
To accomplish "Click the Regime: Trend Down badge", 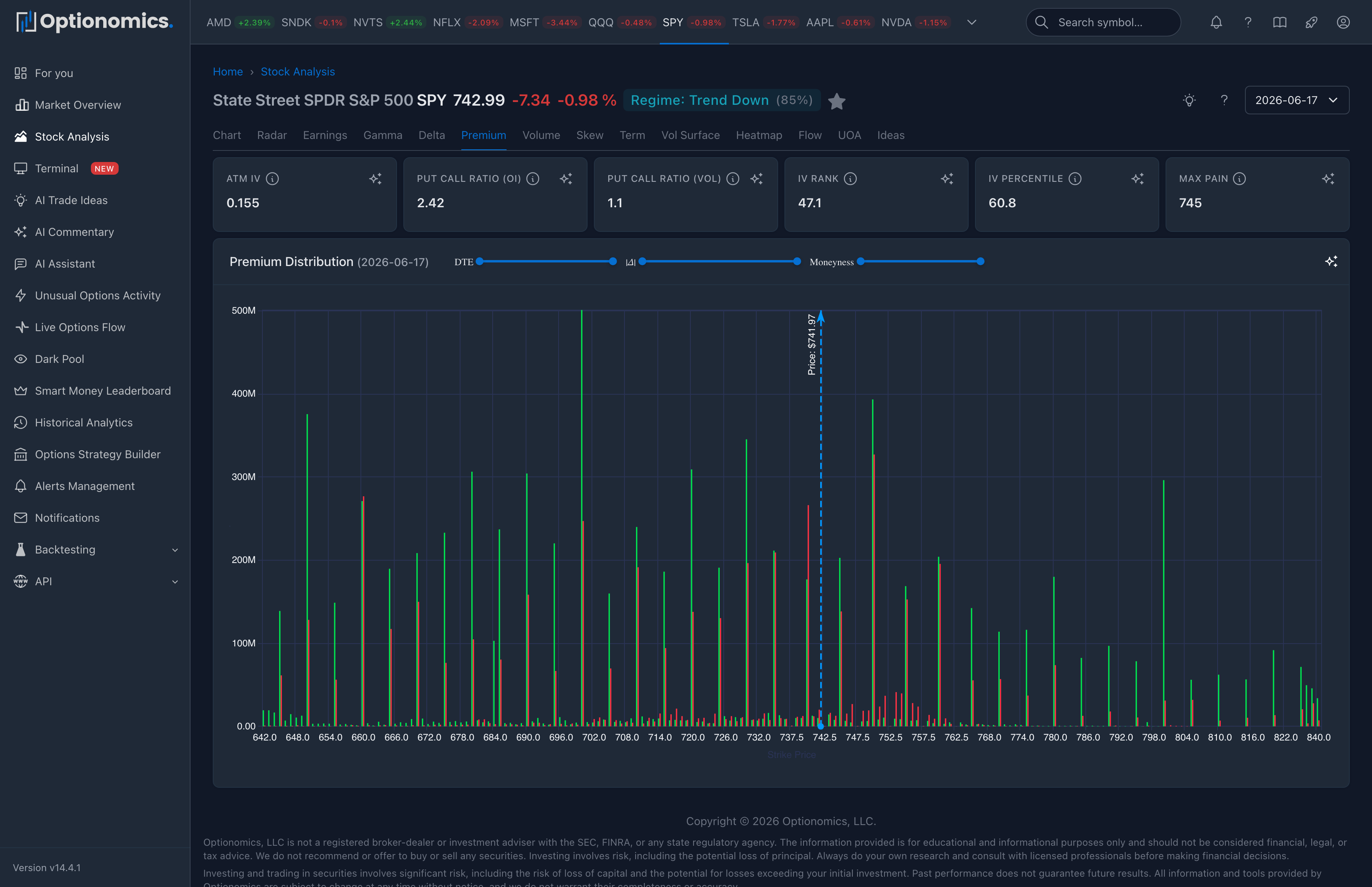I will click(x=721, y=100).
